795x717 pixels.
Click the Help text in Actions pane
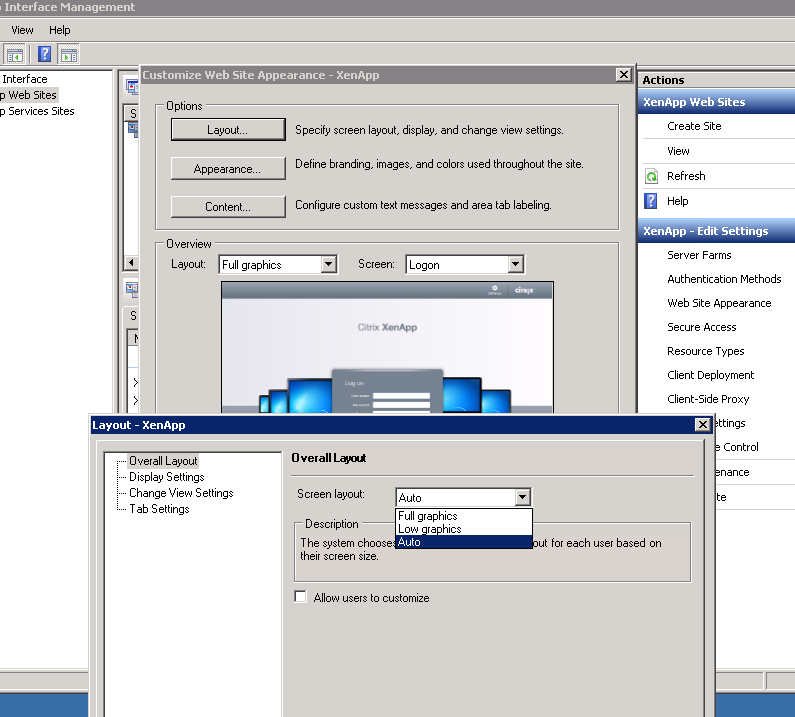tap(677, 201)
